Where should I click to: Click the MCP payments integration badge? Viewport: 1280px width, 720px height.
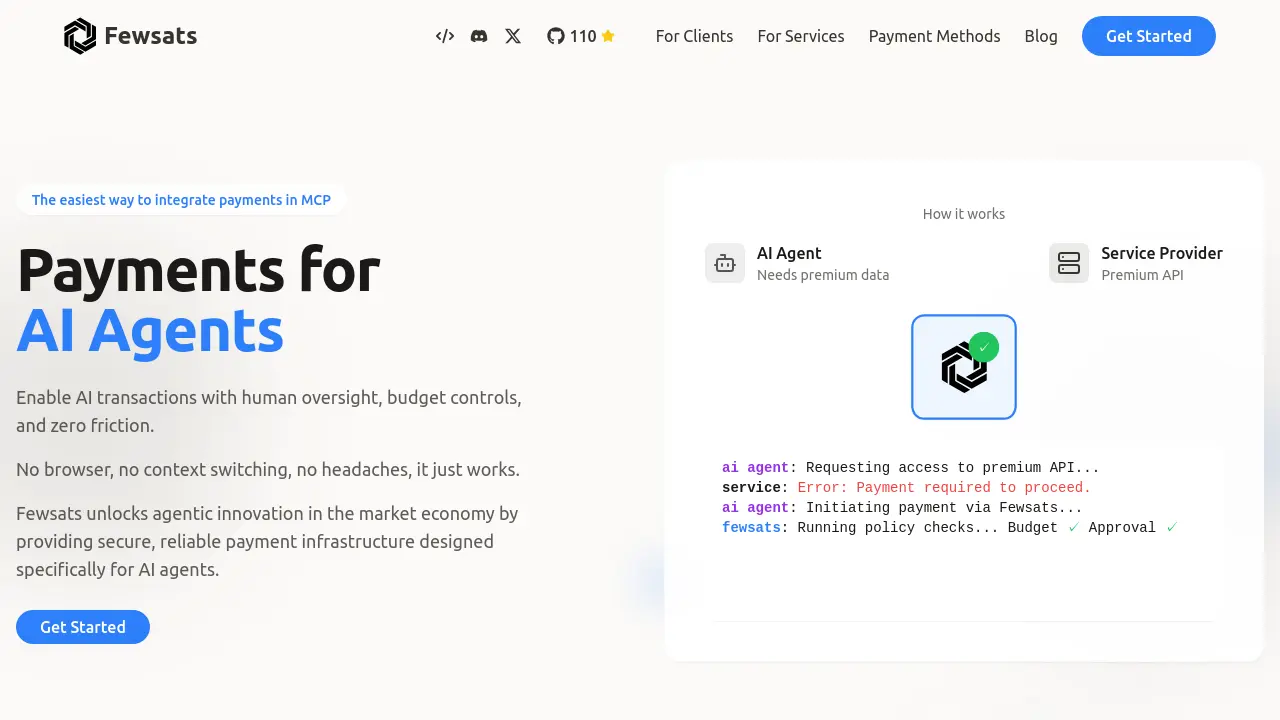181,199
